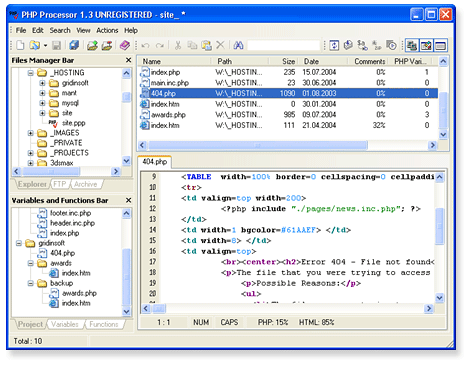Click the run preview toolbar icon
The image size is (469, 367).
pyautogui.click(x=391, y=45)
